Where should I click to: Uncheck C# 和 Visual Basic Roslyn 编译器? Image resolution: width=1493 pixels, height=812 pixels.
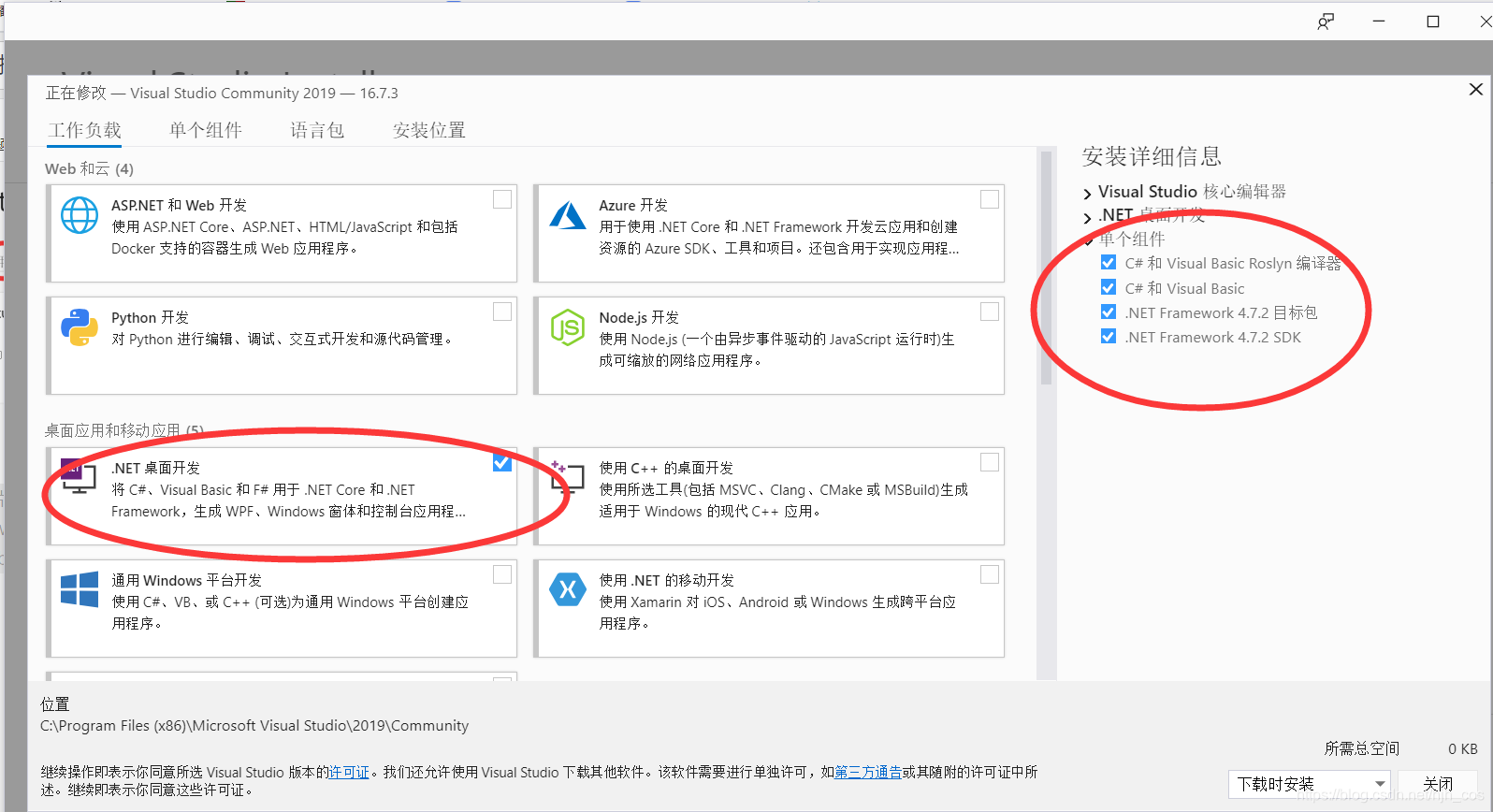[x=1109, y=263]
